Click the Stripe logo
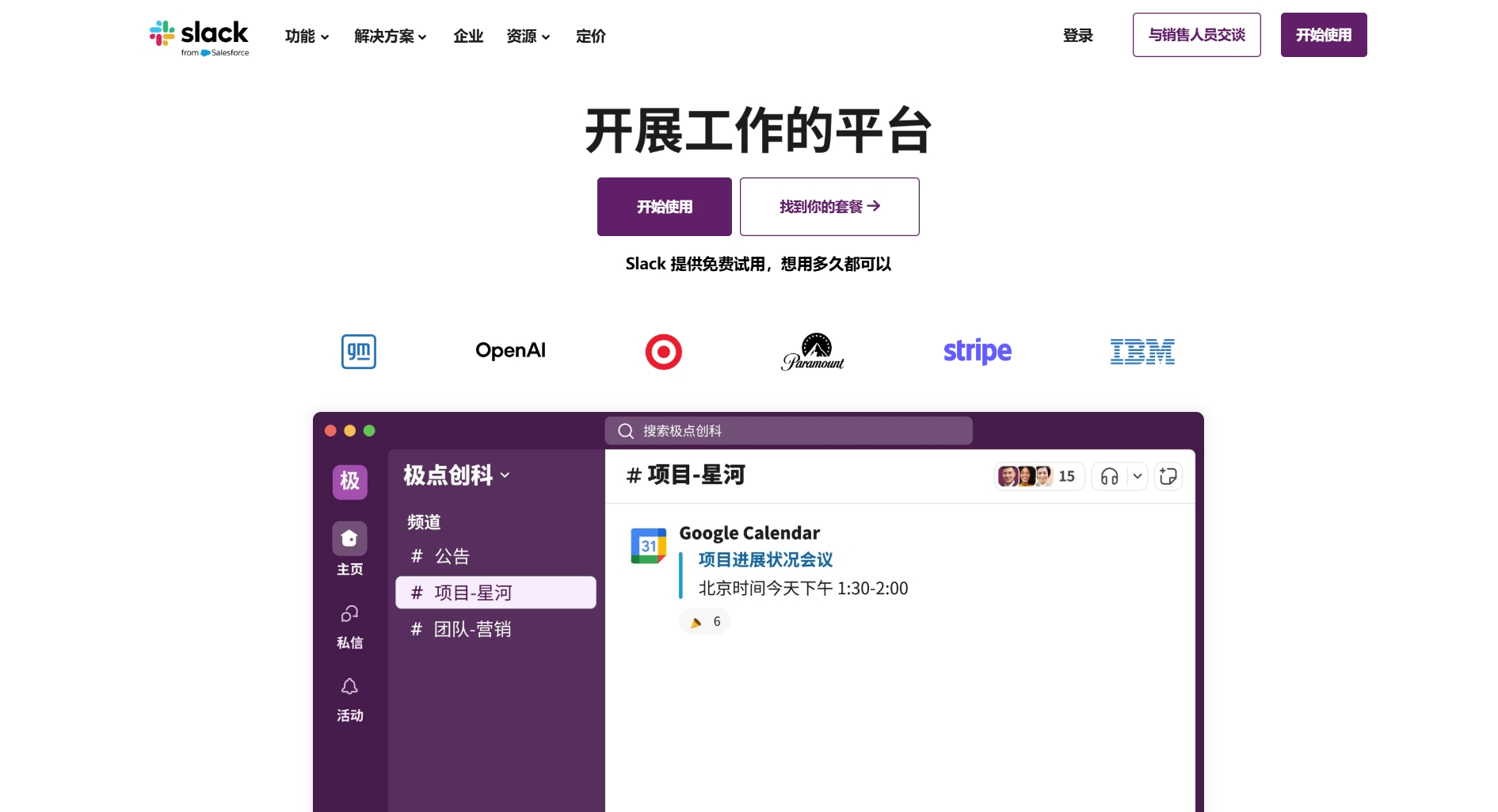The image size is (1498, 812). (x=978, y=351)
